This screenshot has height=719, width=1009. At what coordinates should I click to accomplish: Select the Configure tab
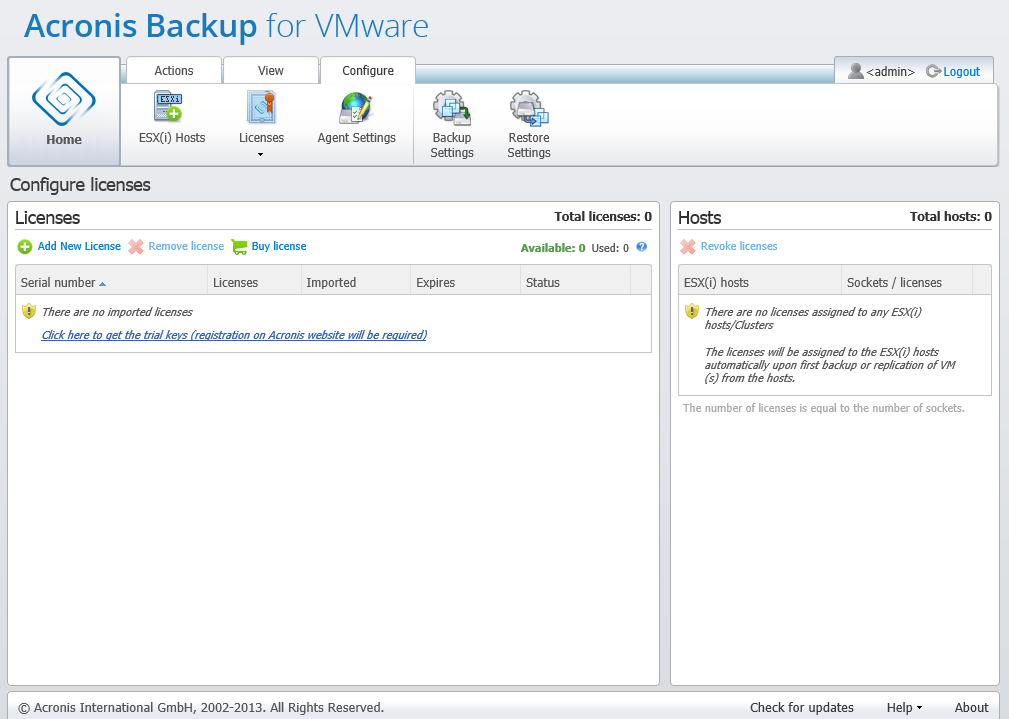pyautogui.click(x=368, y=71)
